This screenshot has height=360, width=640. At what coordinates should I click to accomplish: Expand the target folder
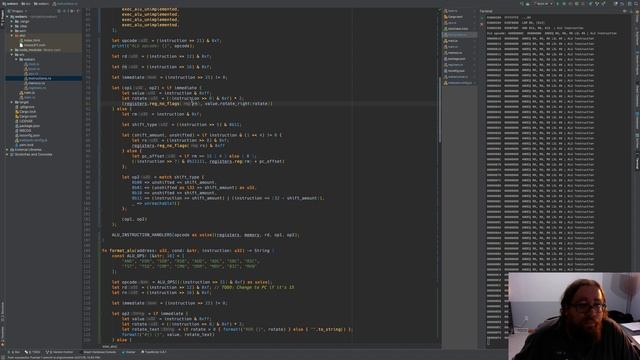tap(12, 102)
